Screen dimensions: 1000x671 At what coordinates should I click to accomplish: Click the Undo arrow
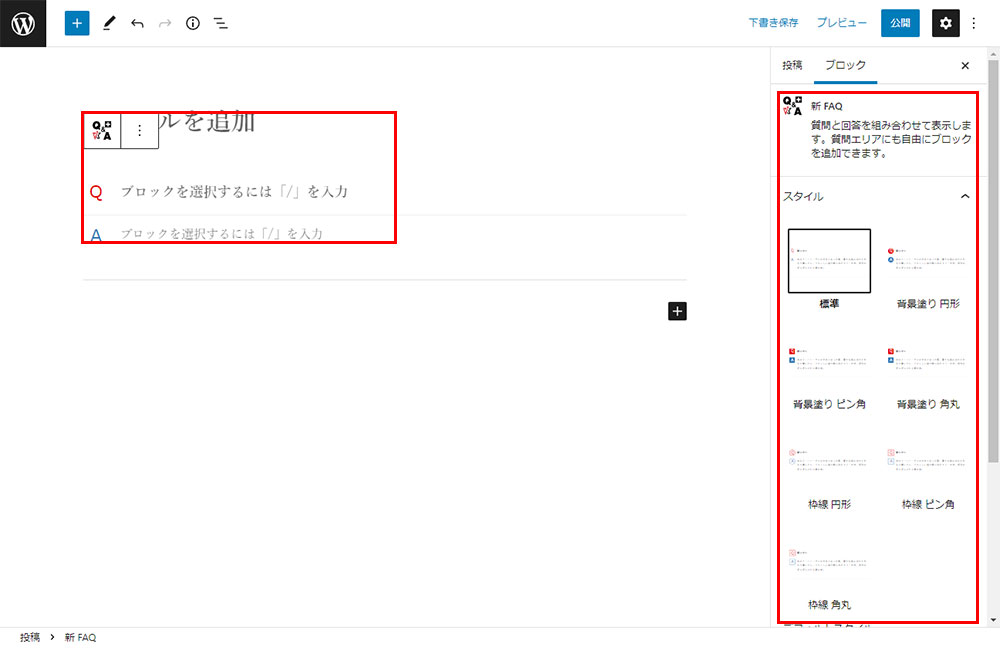[x=137, y=23]
